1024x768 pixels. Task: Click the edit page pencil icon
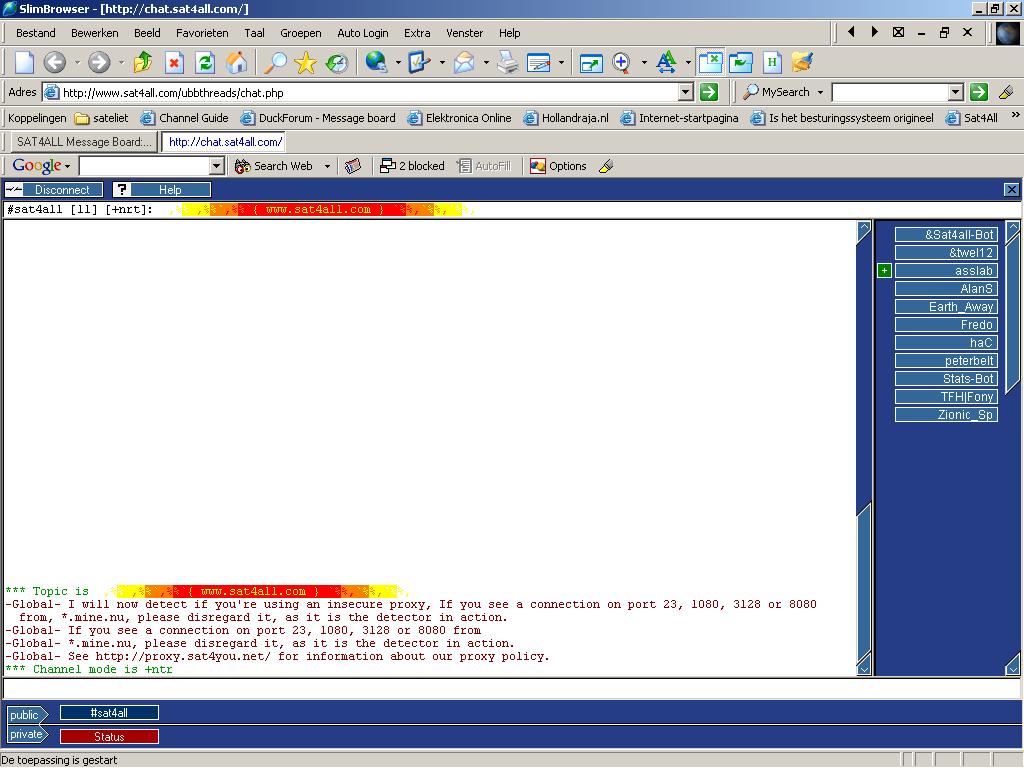(x=539, y=63)
